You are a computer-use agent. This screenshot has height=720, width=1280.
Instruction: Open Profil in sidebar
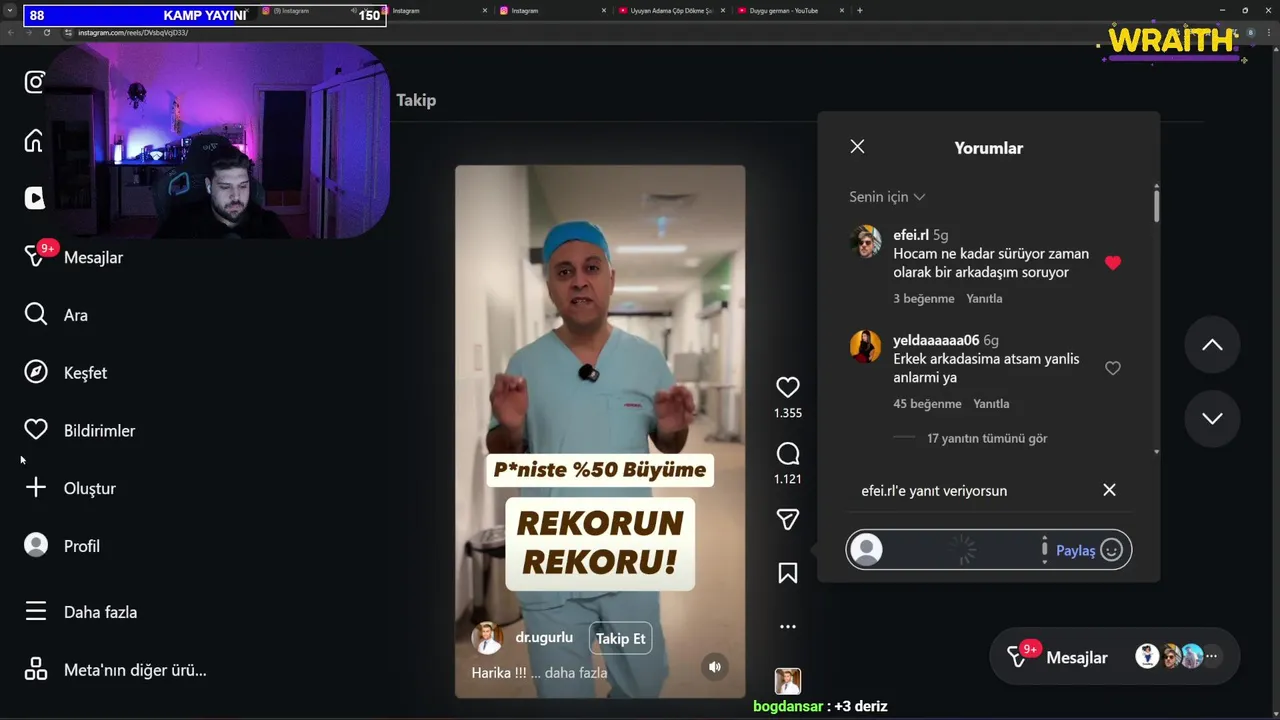(62, 546)
